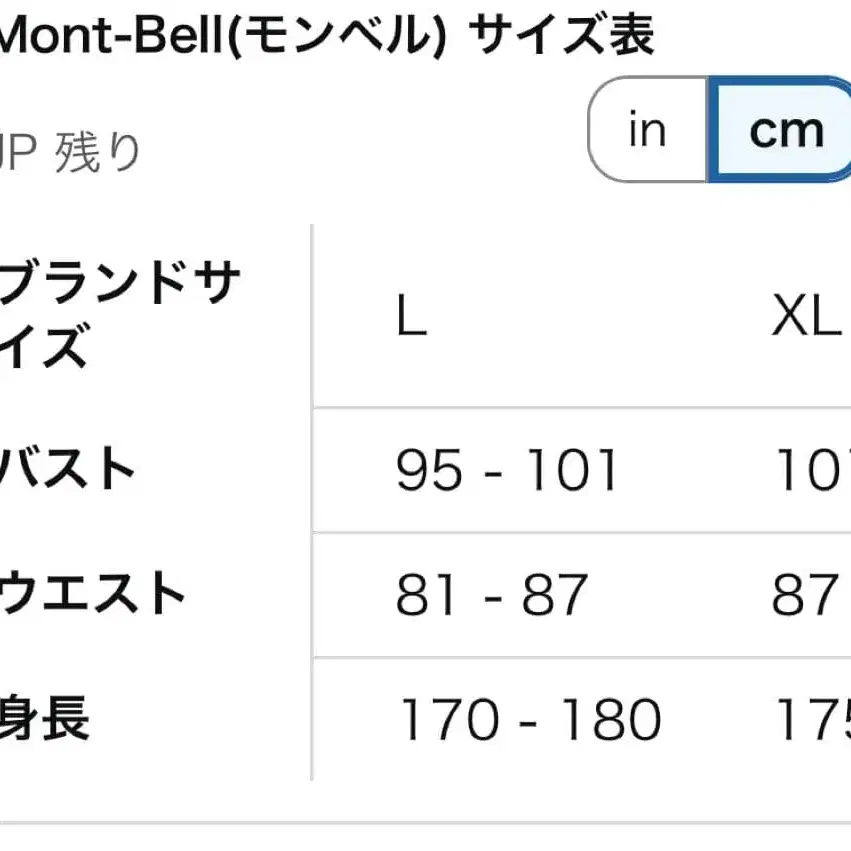Toggle the in/cm unit switcher
The width and height of the screenshot is (851, 851).
720,130
